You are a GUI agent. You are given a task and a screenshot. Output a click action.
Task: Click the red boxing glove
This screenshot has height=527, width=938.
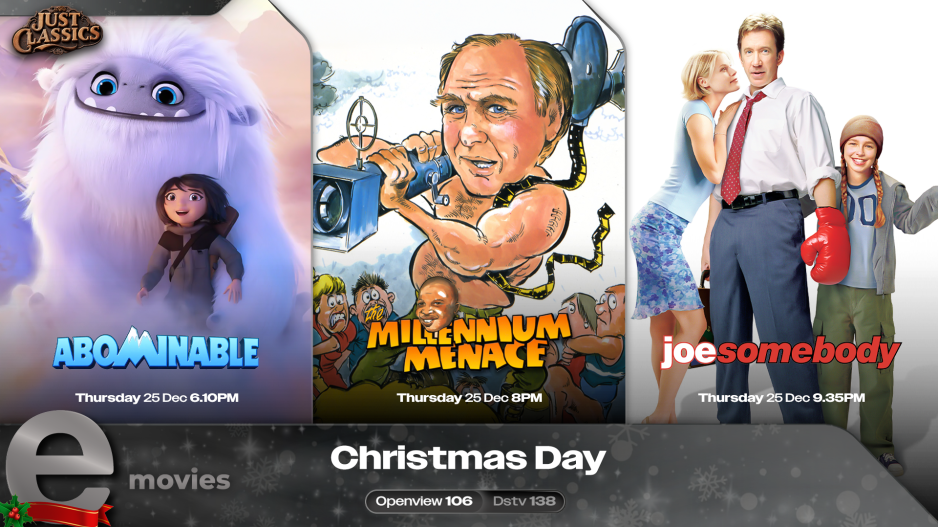pyautogui.click(x=826, y=245)
